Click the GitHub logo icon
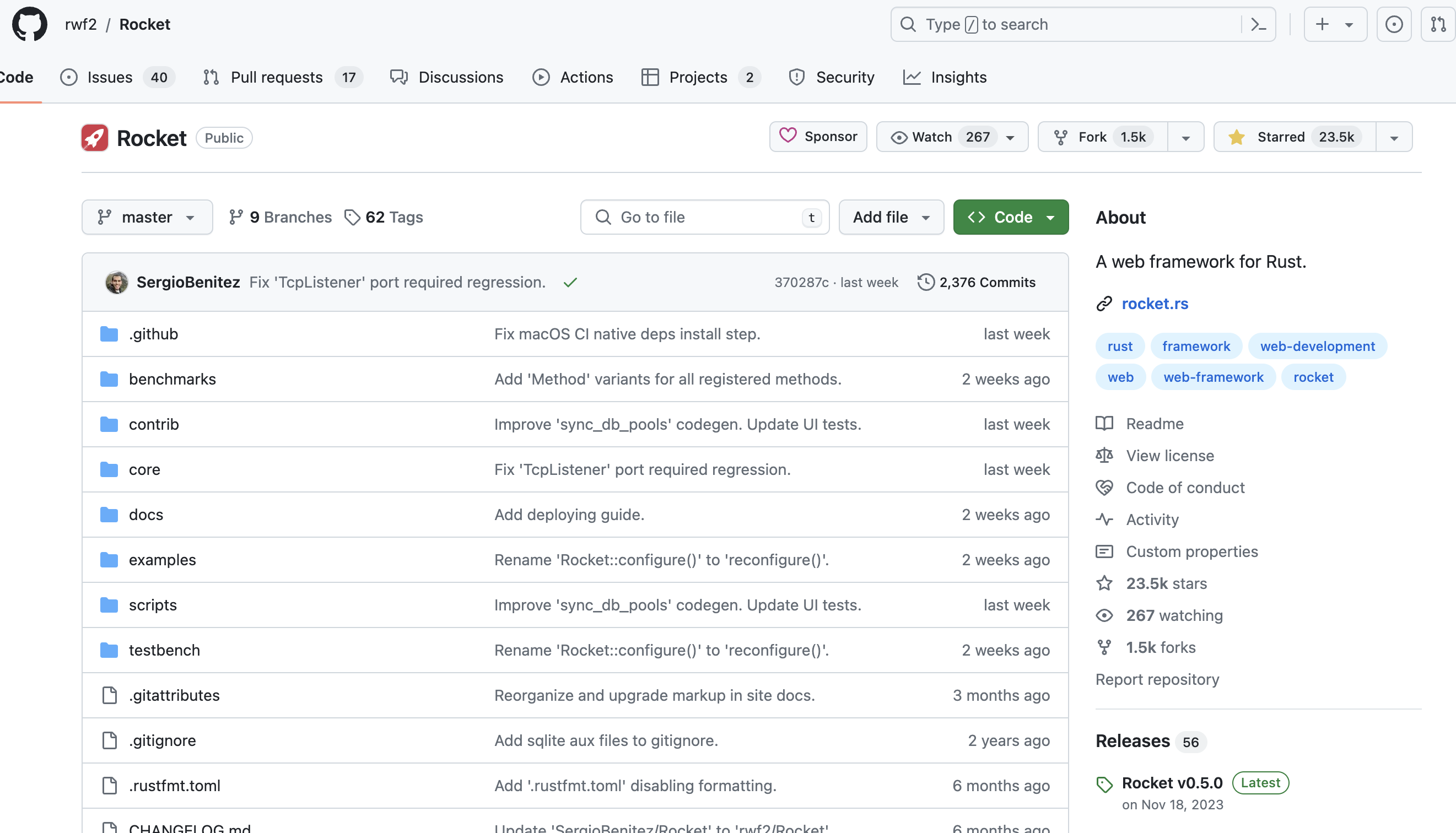Viewport: 1456px width, 833px height. pyautogui.click(x=29, y=24)
